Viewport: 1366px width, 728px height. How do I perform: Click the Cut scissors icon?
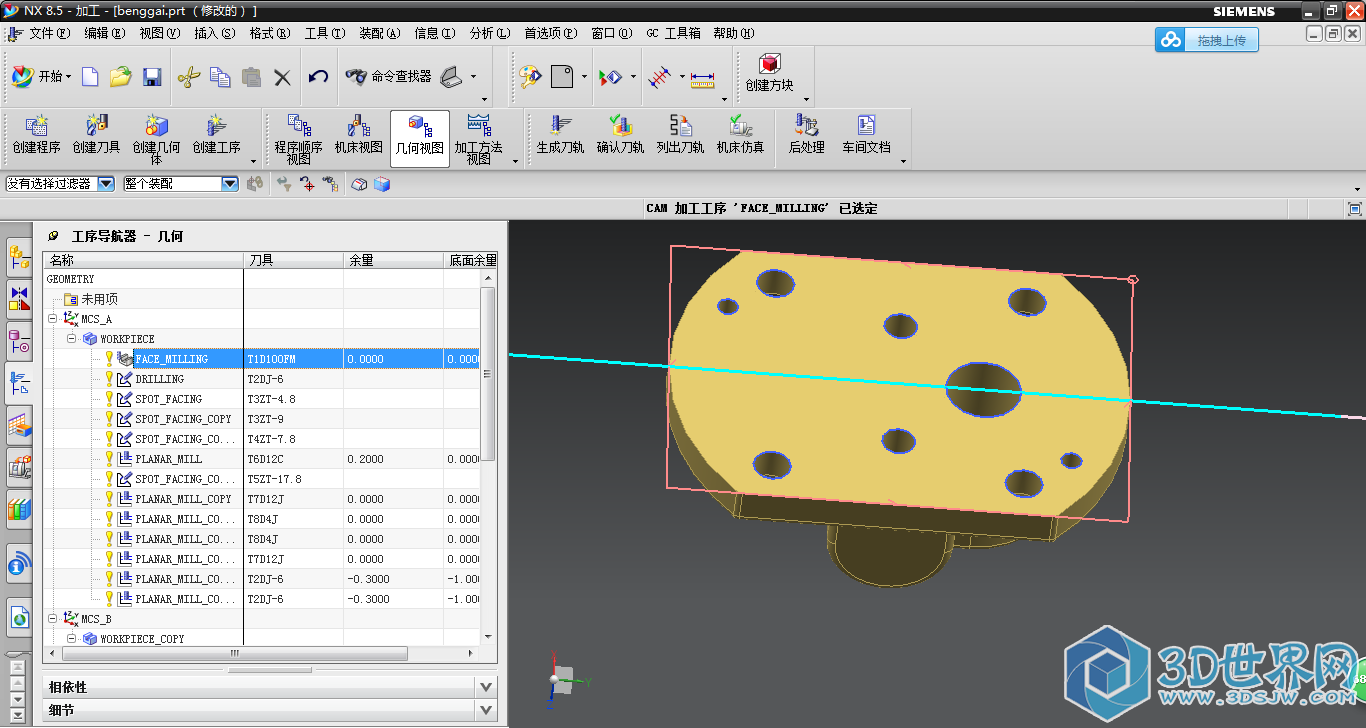[x=189, y=76]
